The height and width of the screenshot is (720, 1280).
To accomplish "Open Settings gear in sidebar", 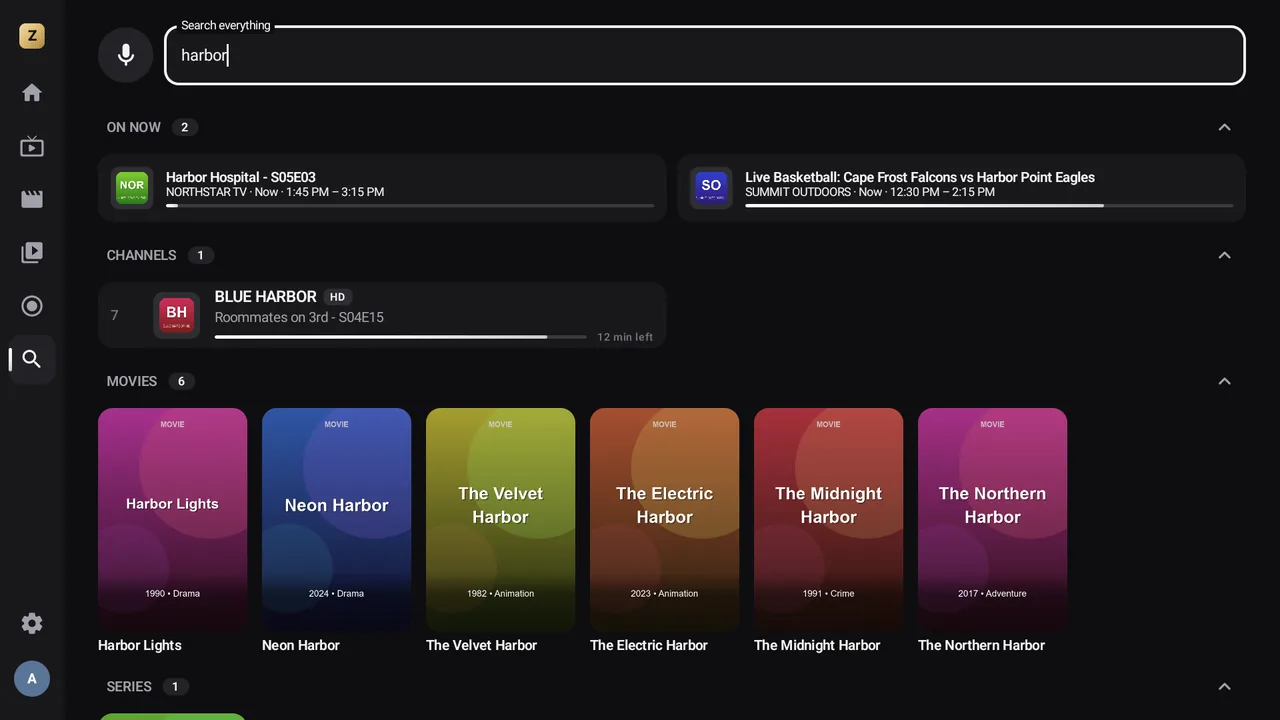I will pos(32,623).
